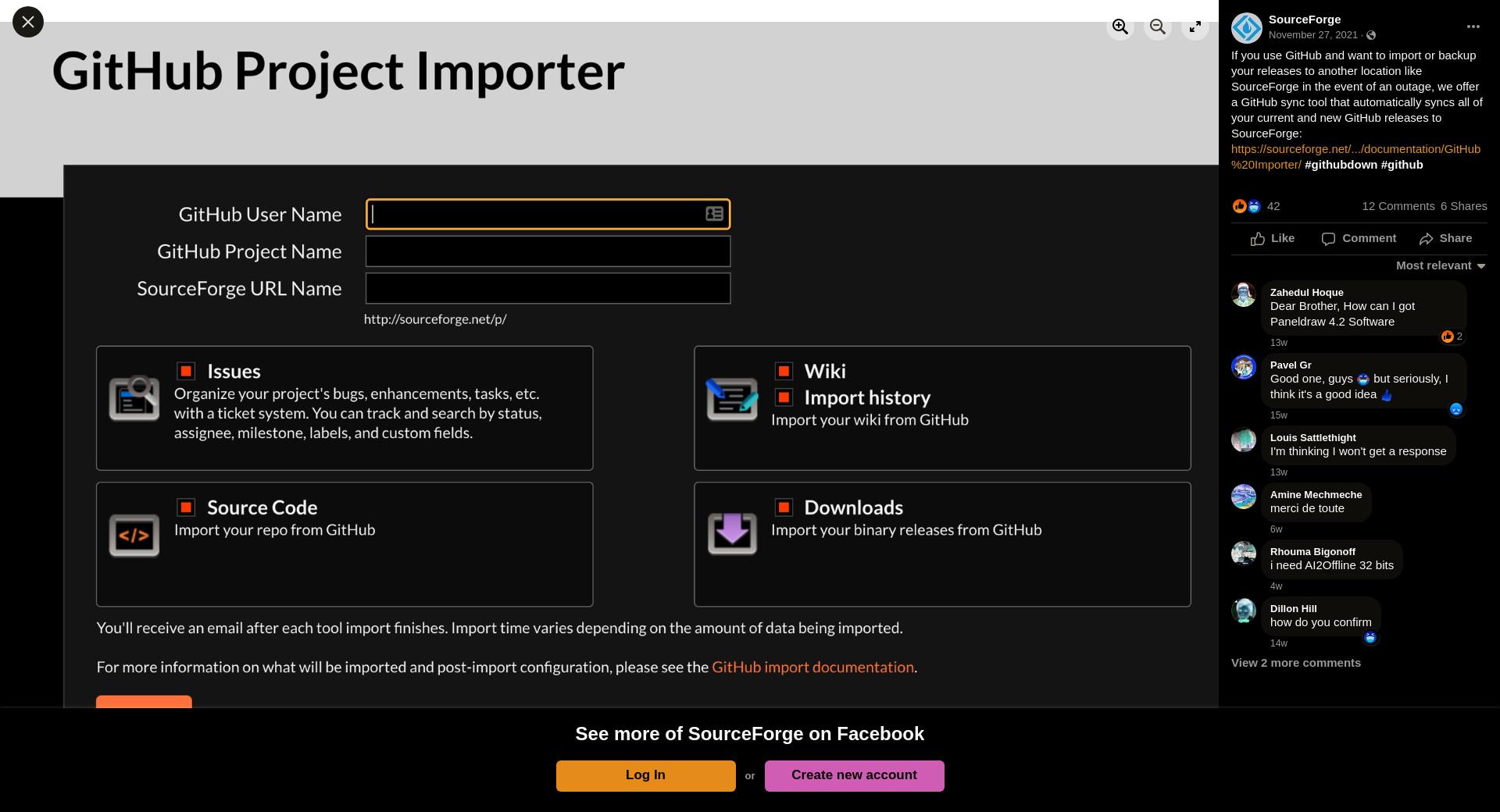Screen dimensions: 1500x812
Task: Click the Like button
Action: click(1273, 239)
